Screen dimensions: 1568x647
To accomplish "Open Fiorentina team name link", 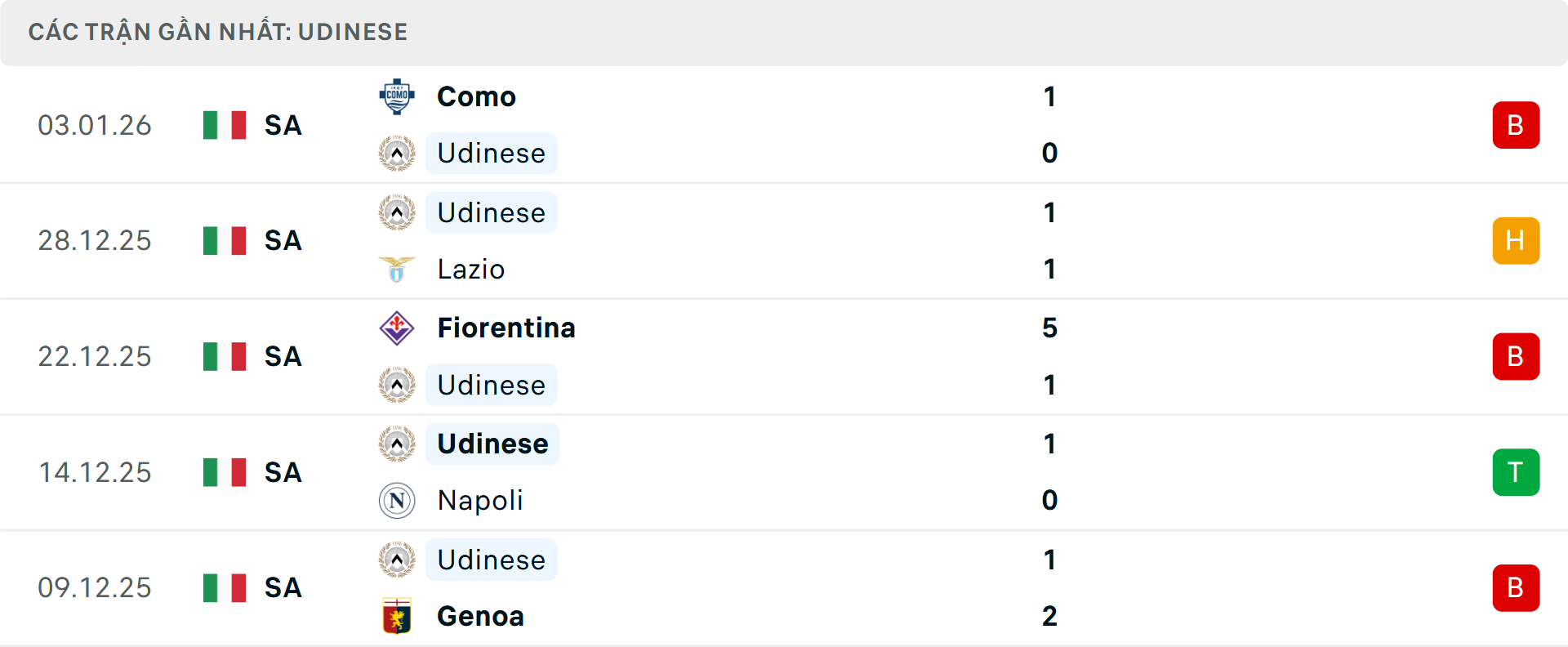I will (506, 328).
